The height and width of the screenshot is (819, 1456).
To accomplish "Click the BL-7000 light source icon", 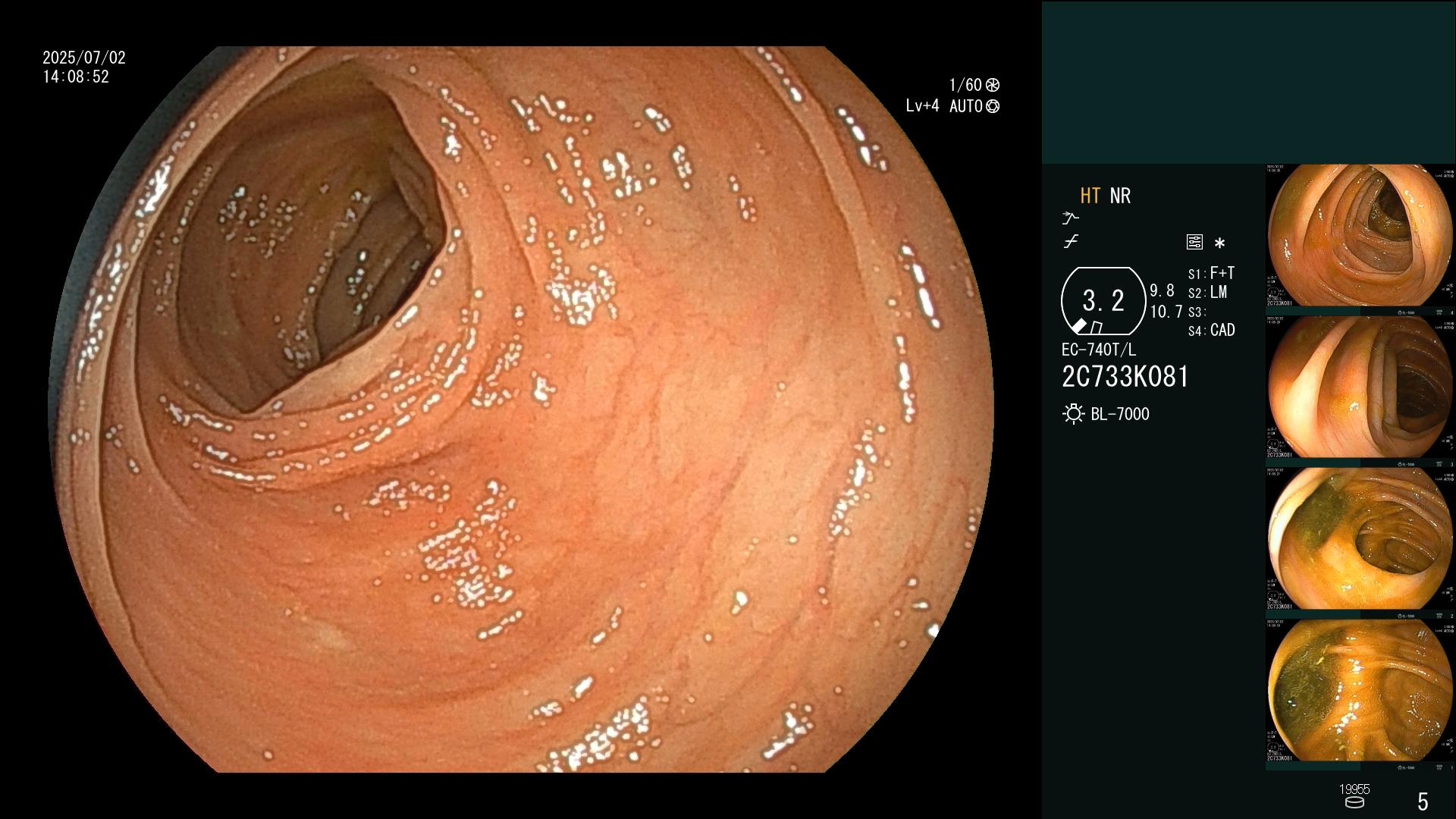I will (1073, 414).
